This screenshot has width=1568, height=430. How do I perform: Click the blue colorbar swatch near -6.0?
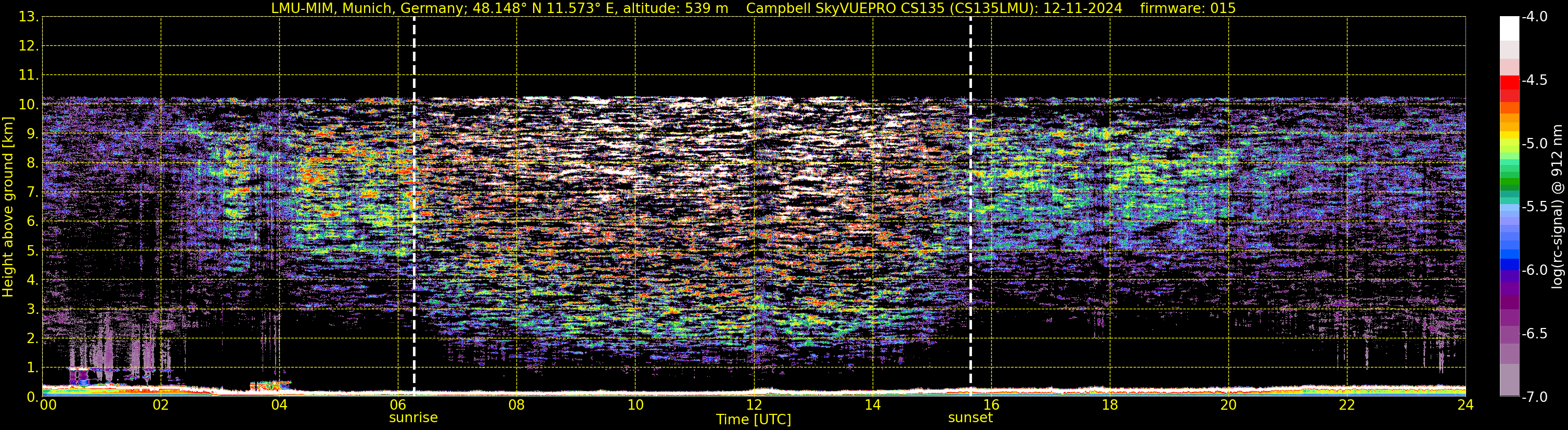1510,264
